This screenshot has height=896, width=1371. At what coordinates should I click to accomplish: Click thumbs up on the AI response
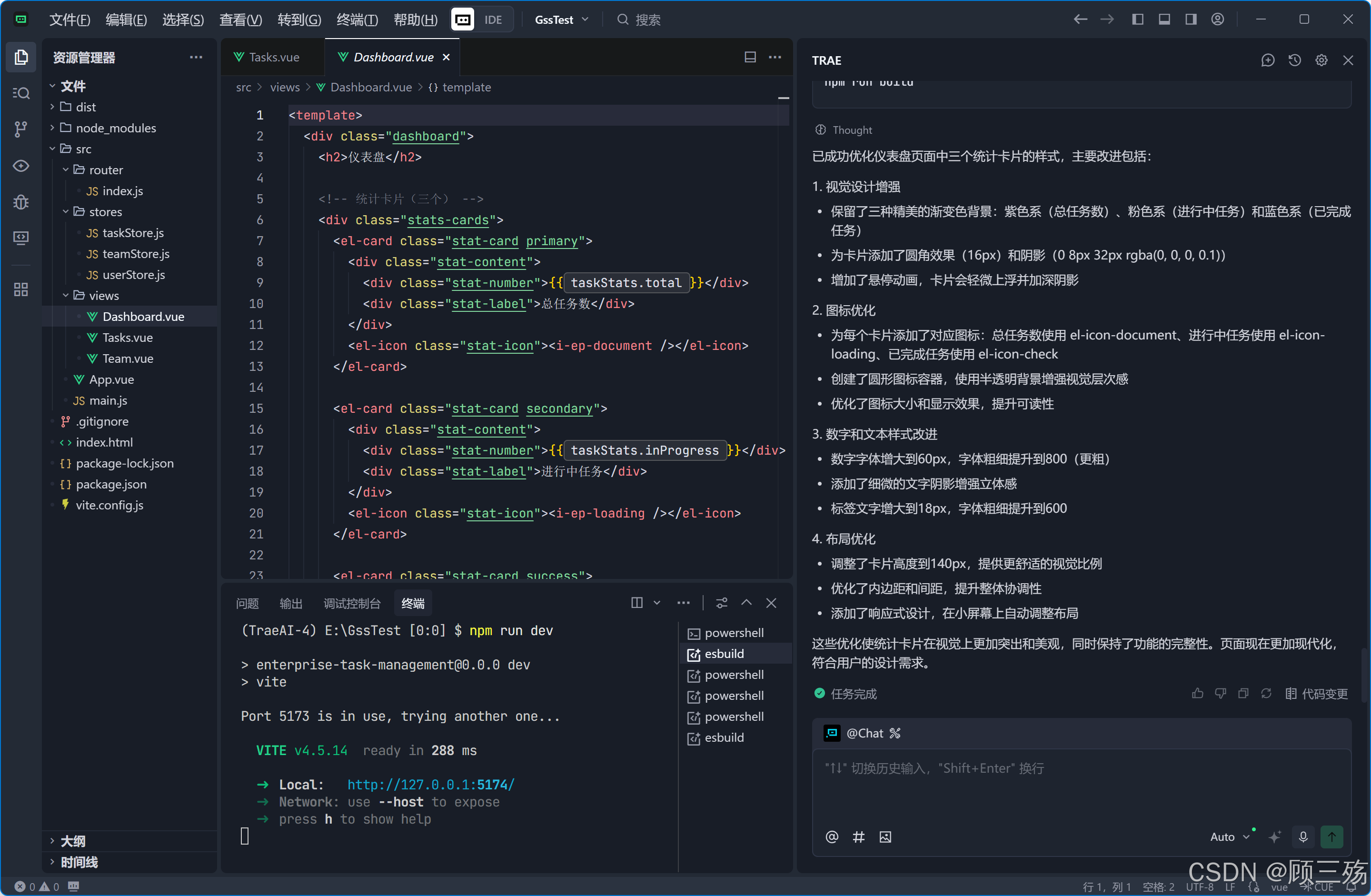point(1197,694)
